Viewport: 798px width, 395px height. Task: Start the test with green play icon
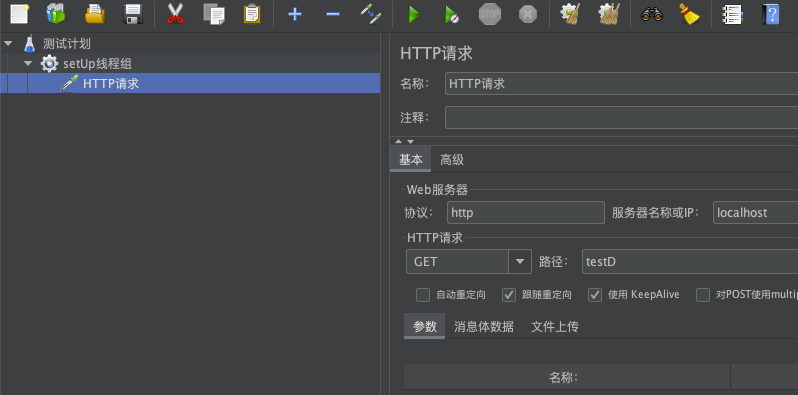pos(414,14)
